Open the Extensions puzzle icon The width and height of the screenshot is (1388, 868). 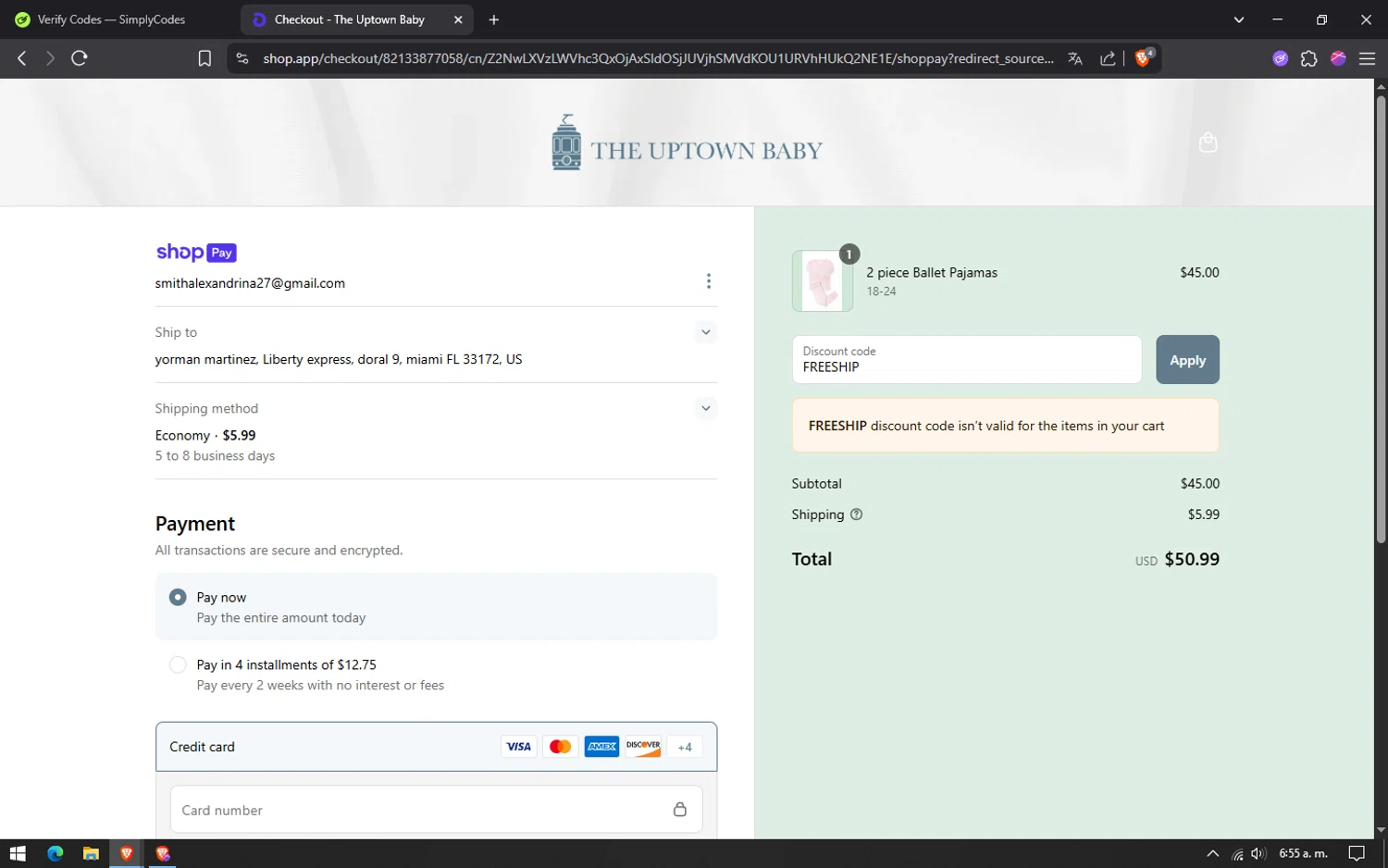click(1308, 58)
